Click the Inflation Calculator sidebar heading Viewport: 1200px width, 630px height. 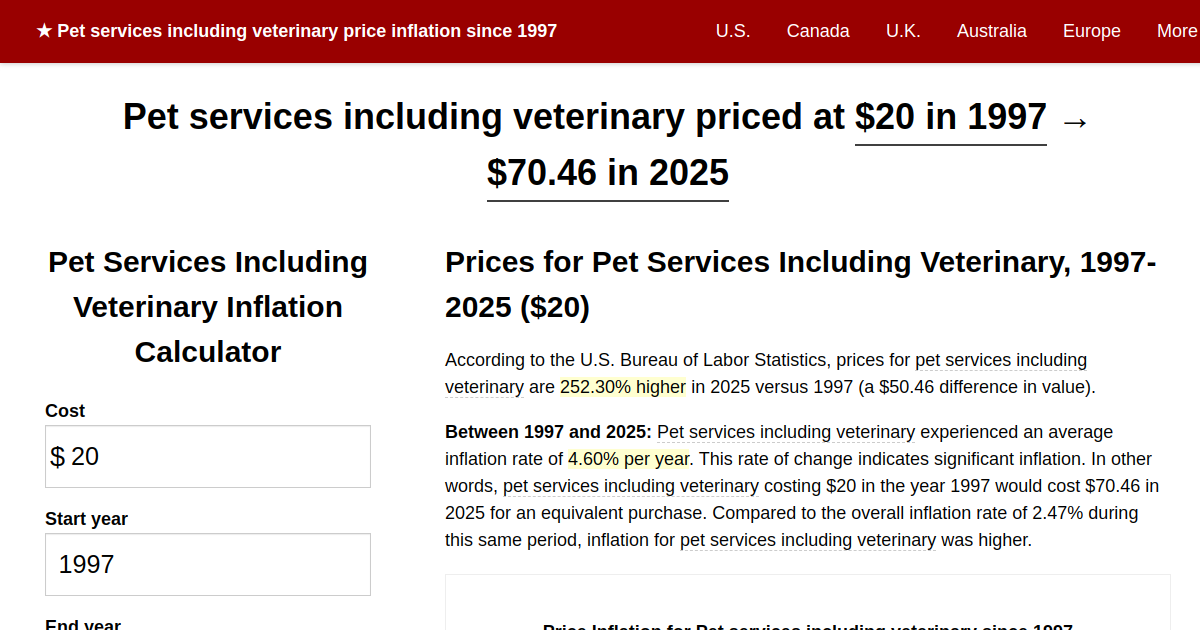208,306
